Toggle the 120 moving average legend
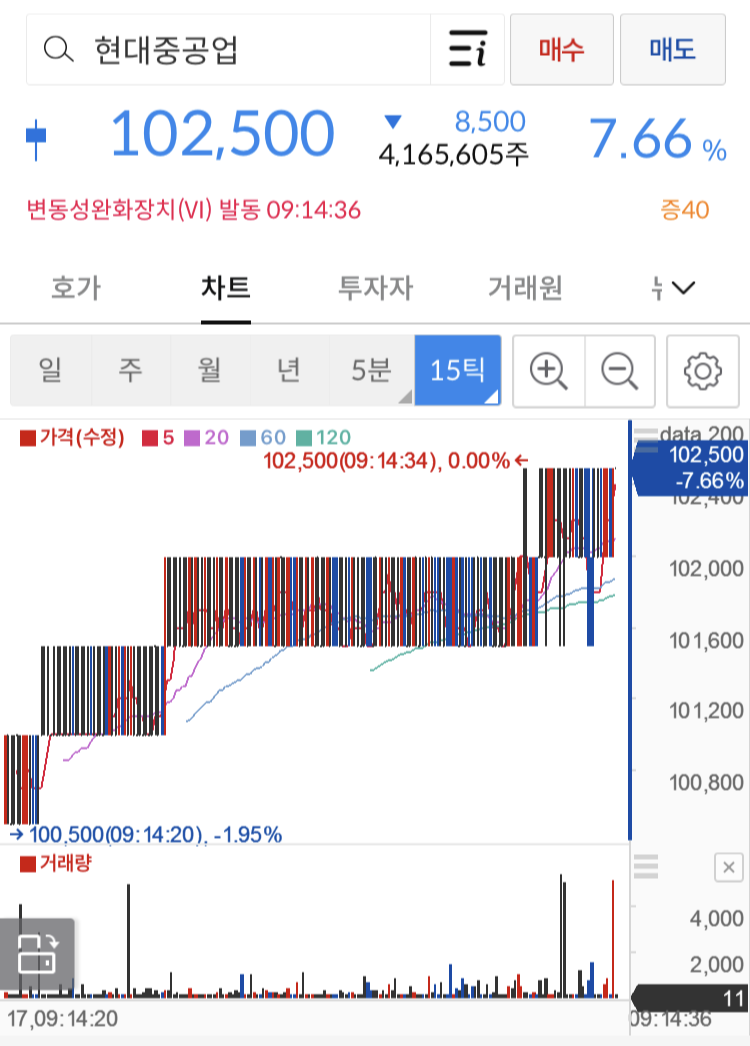 point(323,438)
